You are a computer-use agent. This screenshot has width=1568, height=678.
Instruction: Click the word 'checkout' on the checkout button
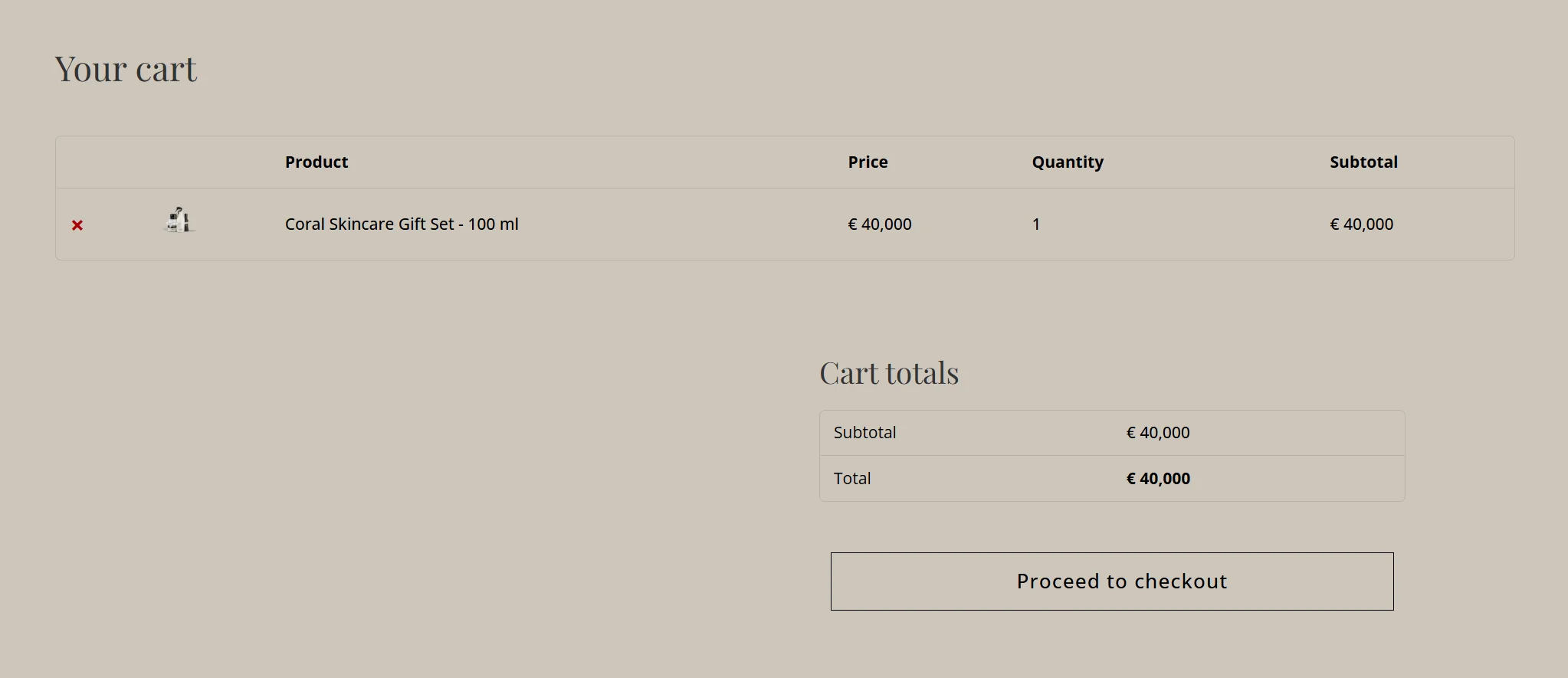coord(1181,581)
